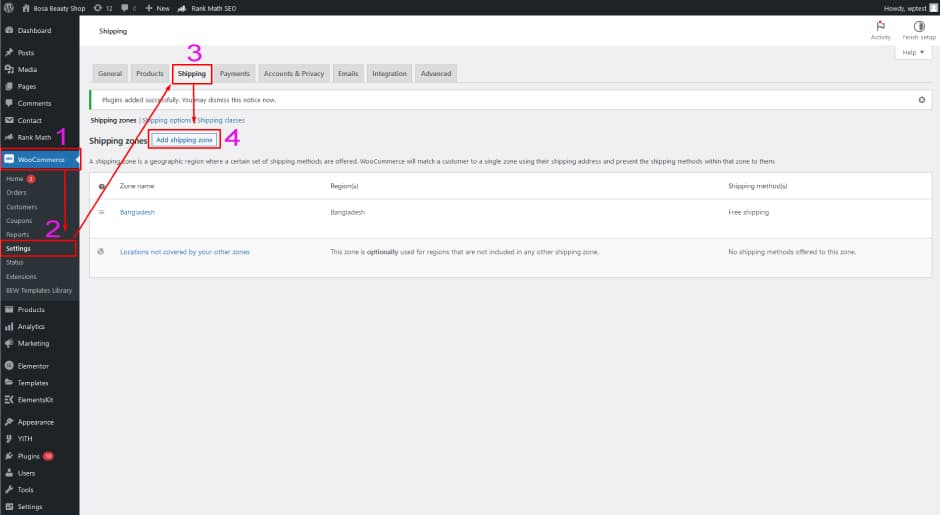Click the Zone name column header
940x515 pixels.
pos(137,186)
